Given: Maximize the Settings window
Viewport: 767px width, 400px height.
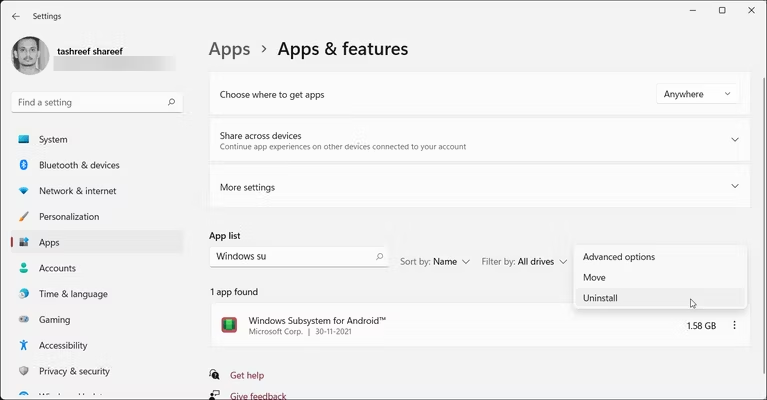Looking at the screenshot, I should 722,10.
